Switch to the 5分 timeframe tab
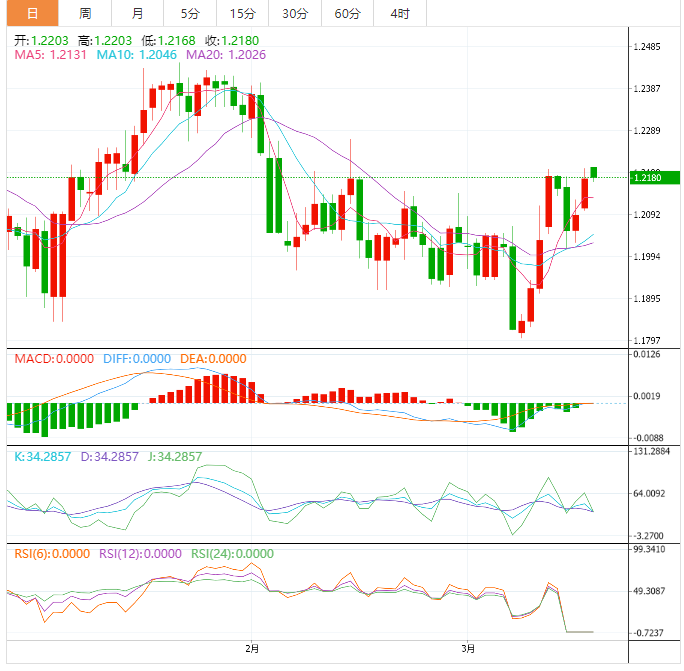The width and height of the screenshot is (684, 671). 189,14
